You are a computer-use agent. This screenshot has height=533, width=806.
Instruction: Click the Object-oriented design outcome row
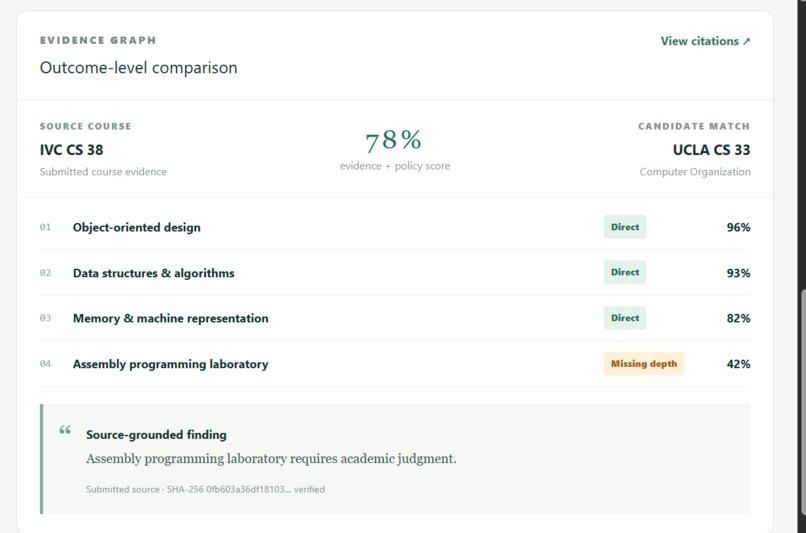point(395,227)
